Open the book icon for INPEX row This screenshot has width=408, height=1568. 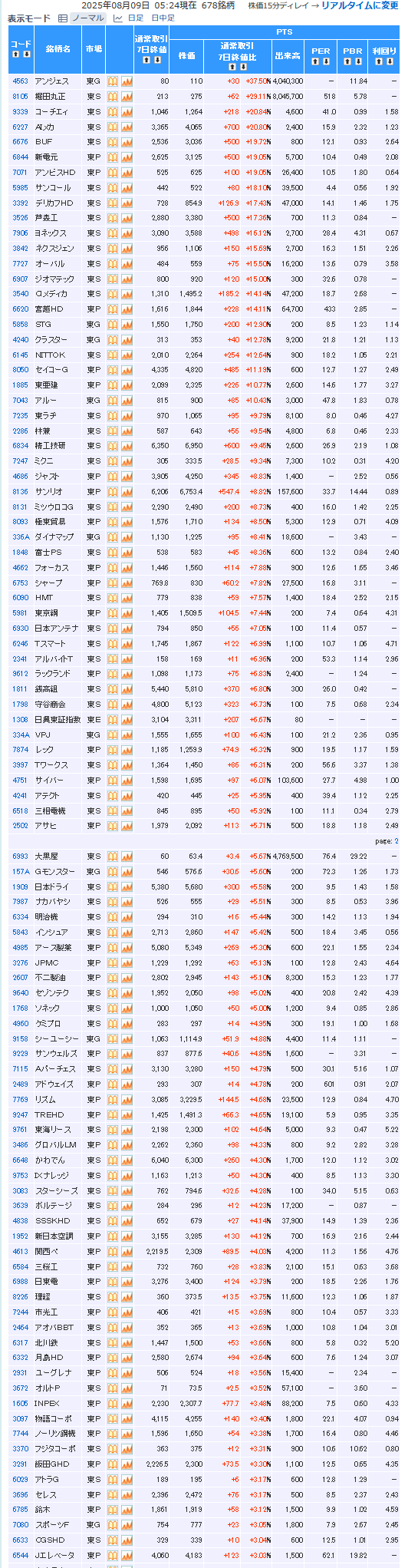click(113, 1404)
